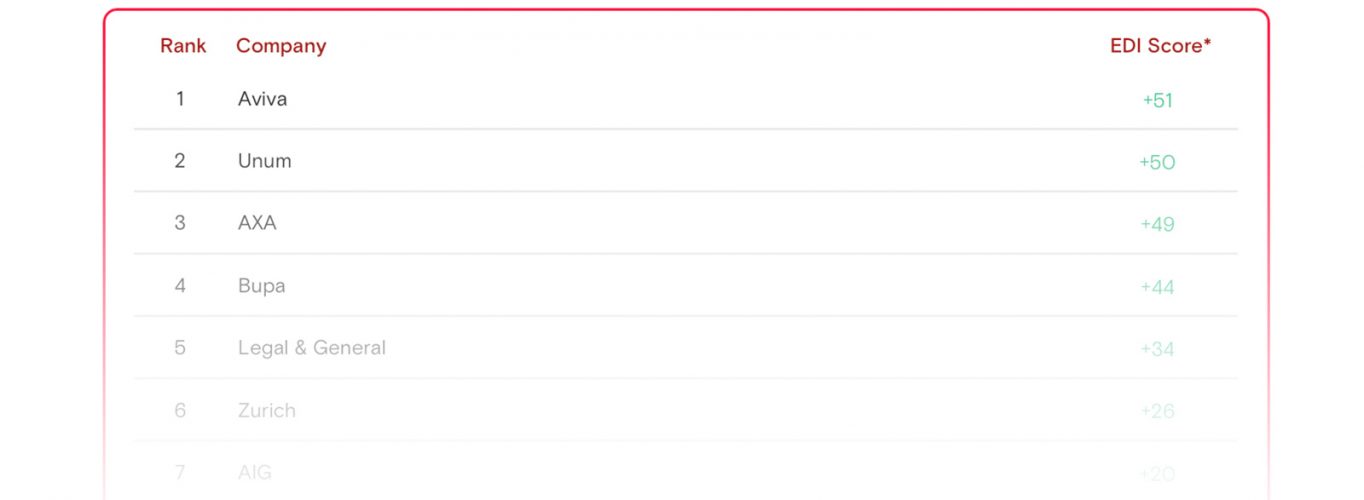1364x500 pixels.
Task: Select the AIG company name
Action: (255, 472)
